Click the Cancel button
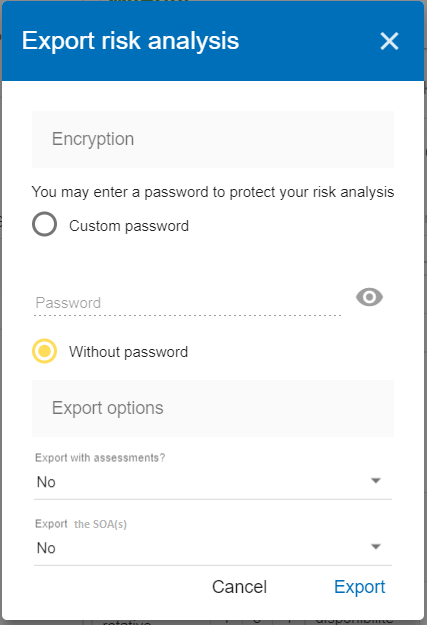 [x=239, y=587]
